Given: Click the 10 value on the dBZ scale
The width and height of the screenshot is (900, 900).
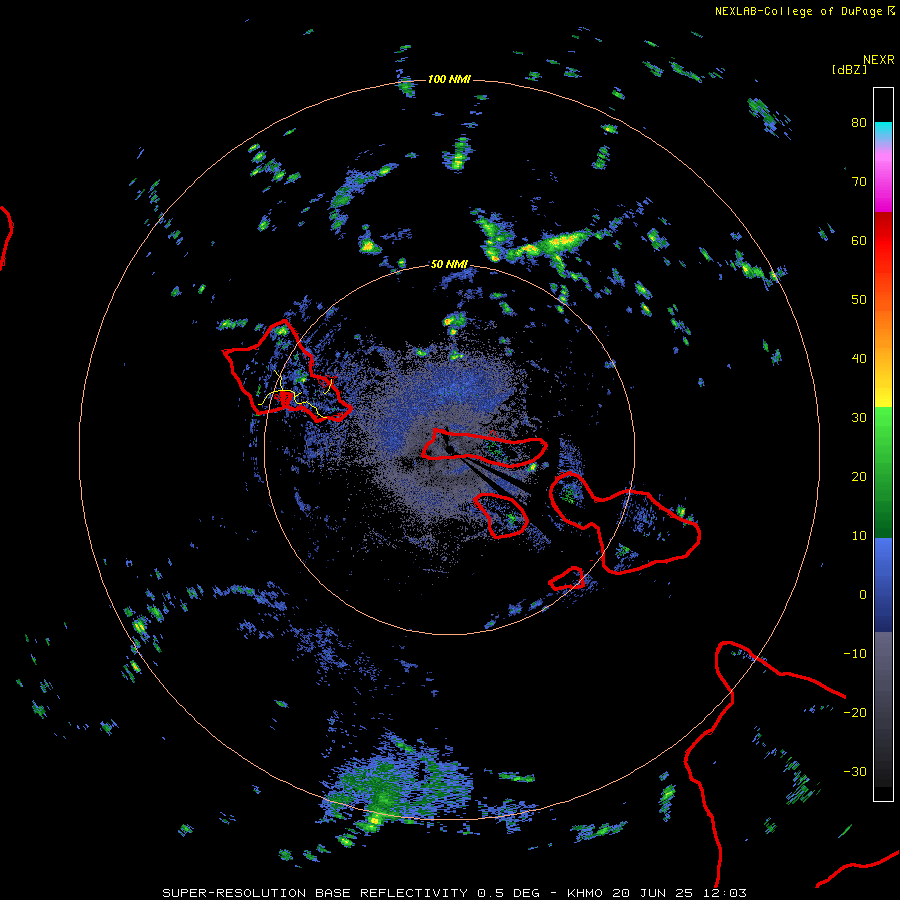Looking at the screenshot, I should tap(859, 536).
